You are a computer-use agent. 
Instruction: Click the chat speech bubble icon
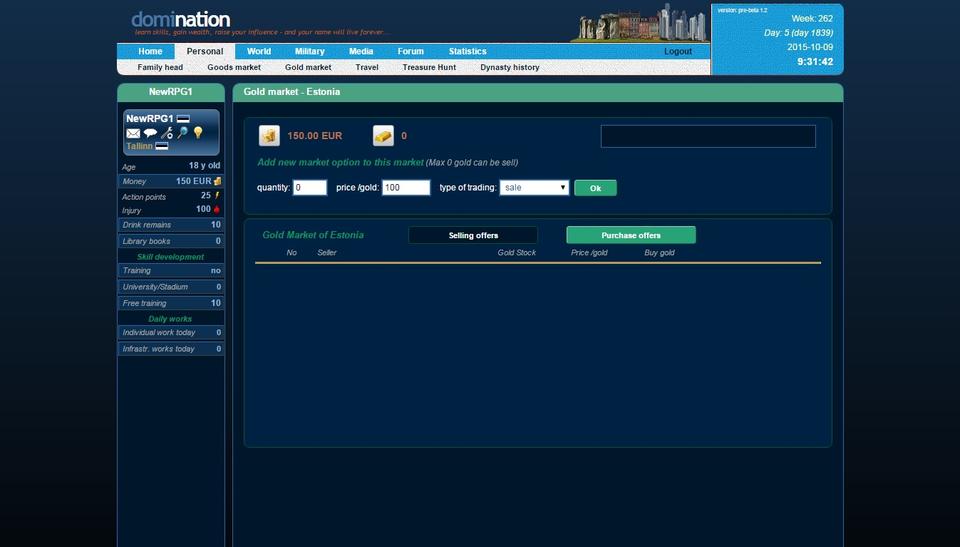point(150,133)
